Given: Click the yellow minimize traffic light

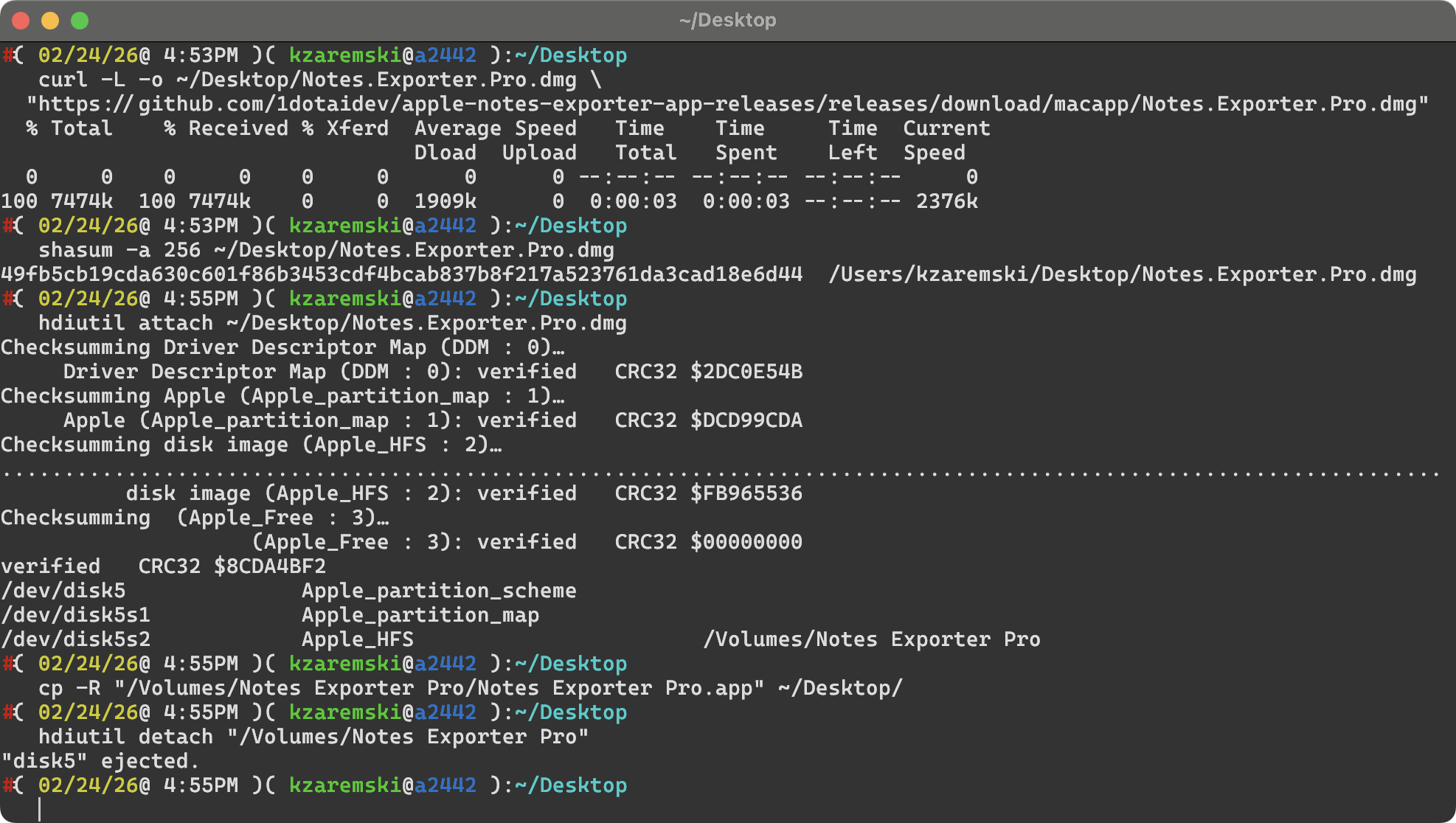Looking at the screenshot, I should (49, 21).
